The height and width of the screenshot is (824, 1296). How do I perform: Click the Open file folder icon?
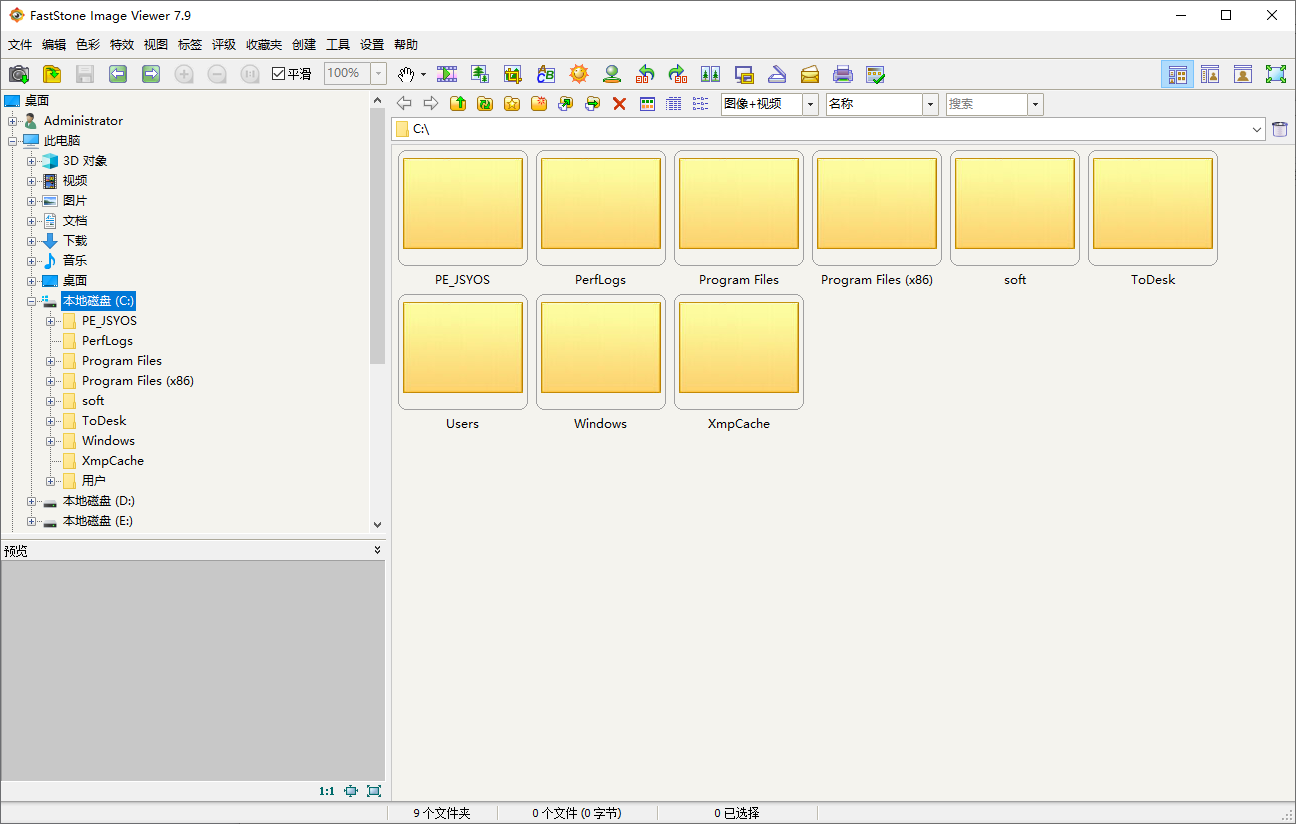pos(52,74)
